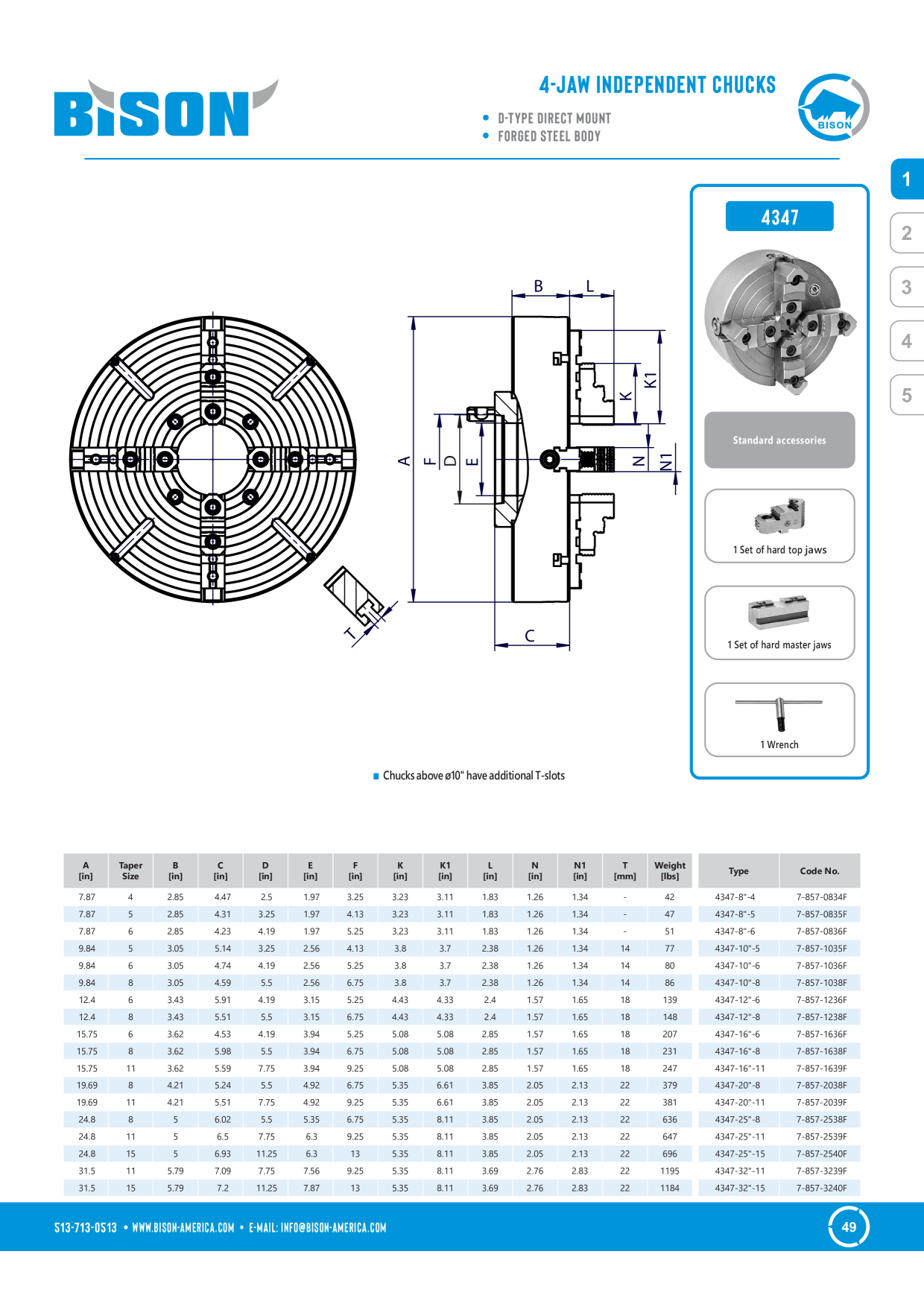
Task: Open the WWW.BISON-AMERICA.COM link
Action: (x=183, y=1228)
